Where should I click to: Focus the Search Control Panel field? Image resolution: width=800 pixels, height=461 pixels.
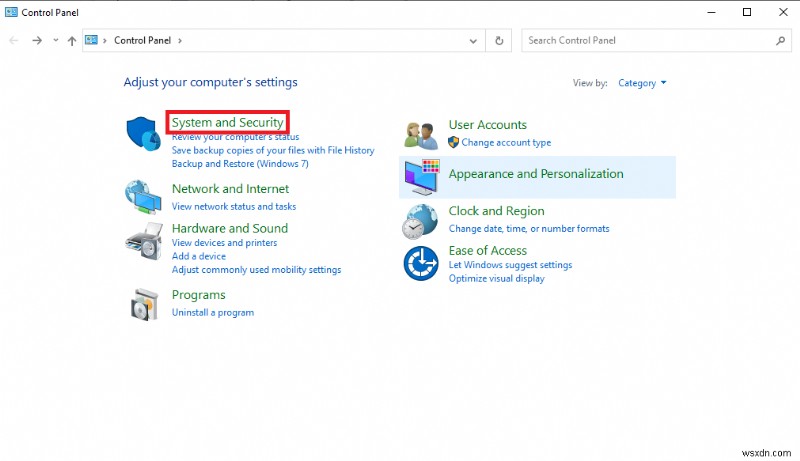click(656, 40)
